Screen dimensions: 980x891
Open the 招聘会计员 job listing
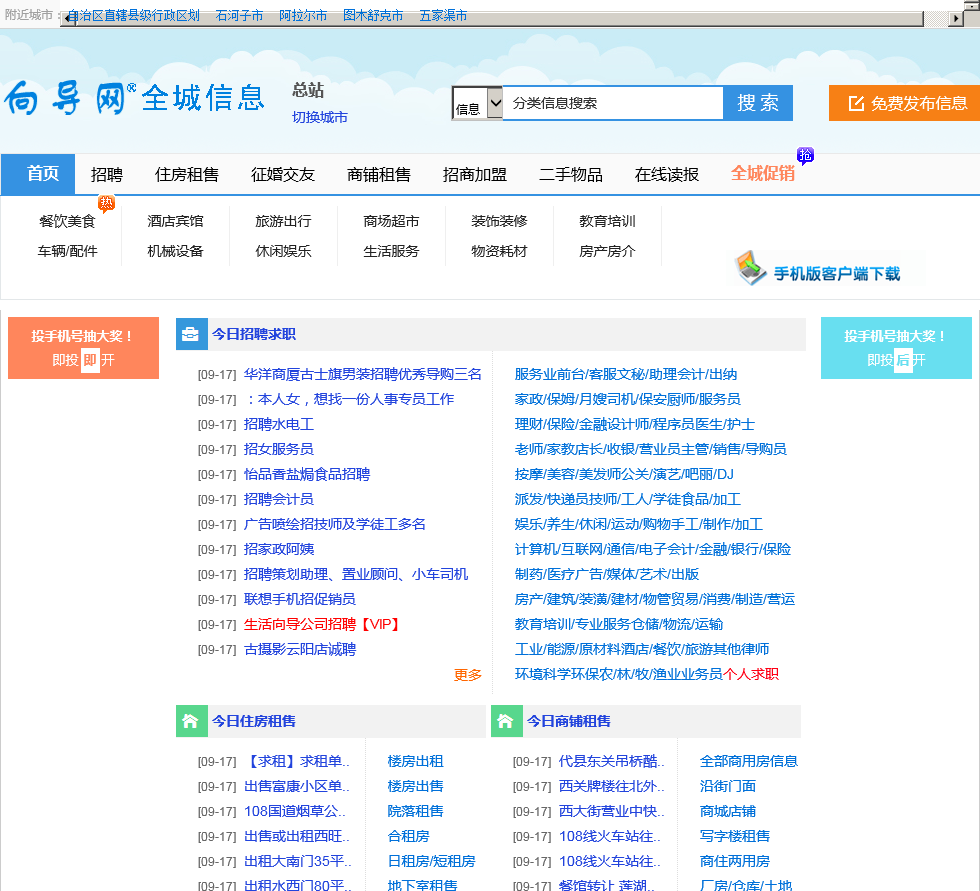click(x=278, y=499)
